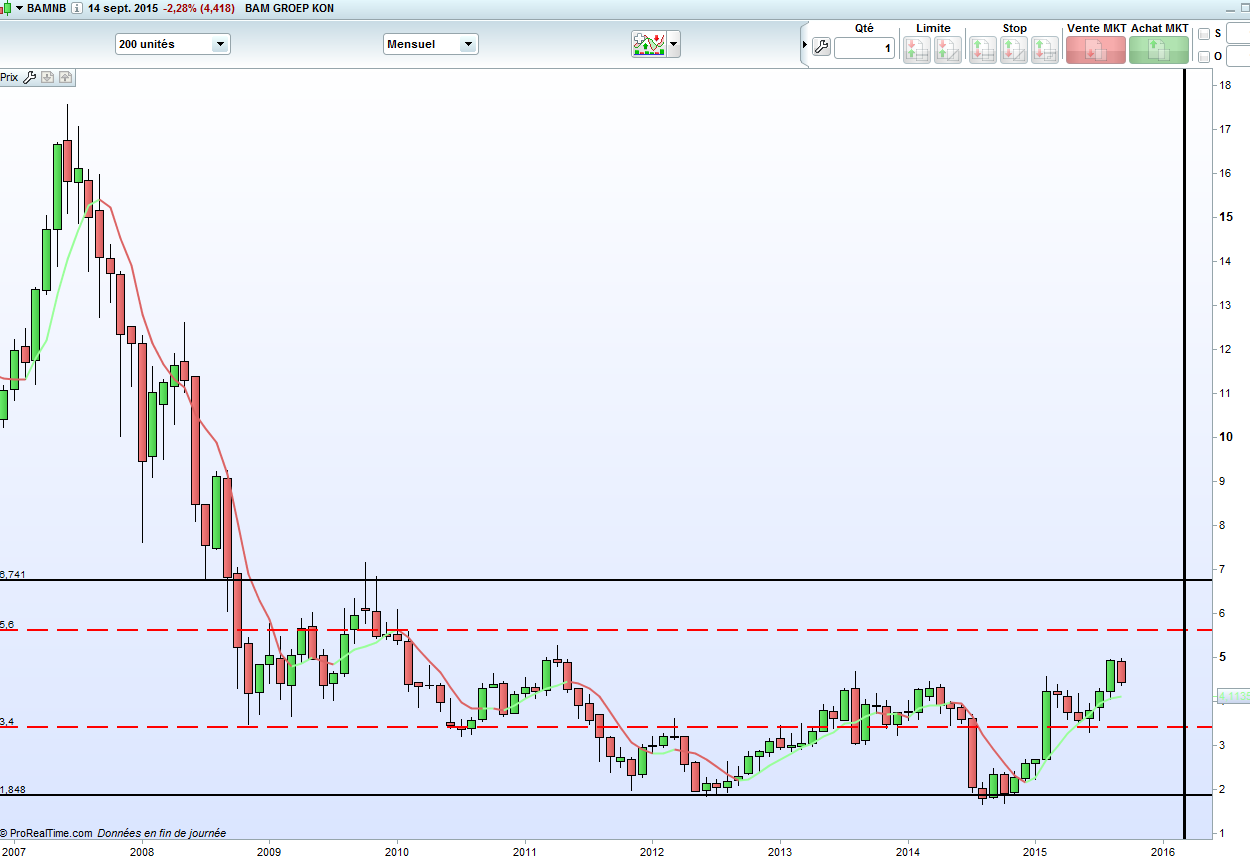
Task: Tick the S checkbox
Action: tap(1204, 34)
